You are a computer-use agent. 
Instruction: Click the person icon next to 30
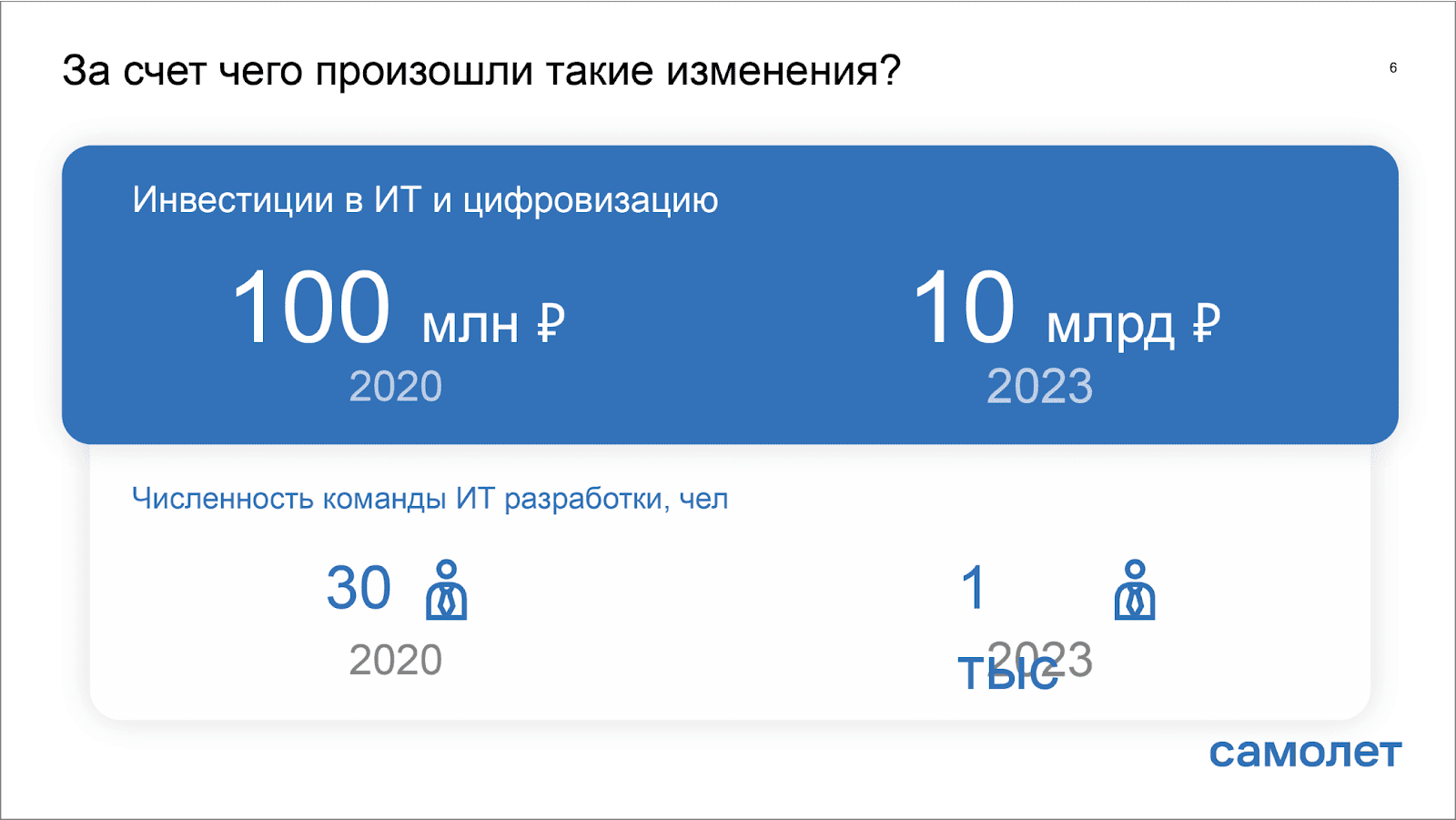click(x=446, y=591)
